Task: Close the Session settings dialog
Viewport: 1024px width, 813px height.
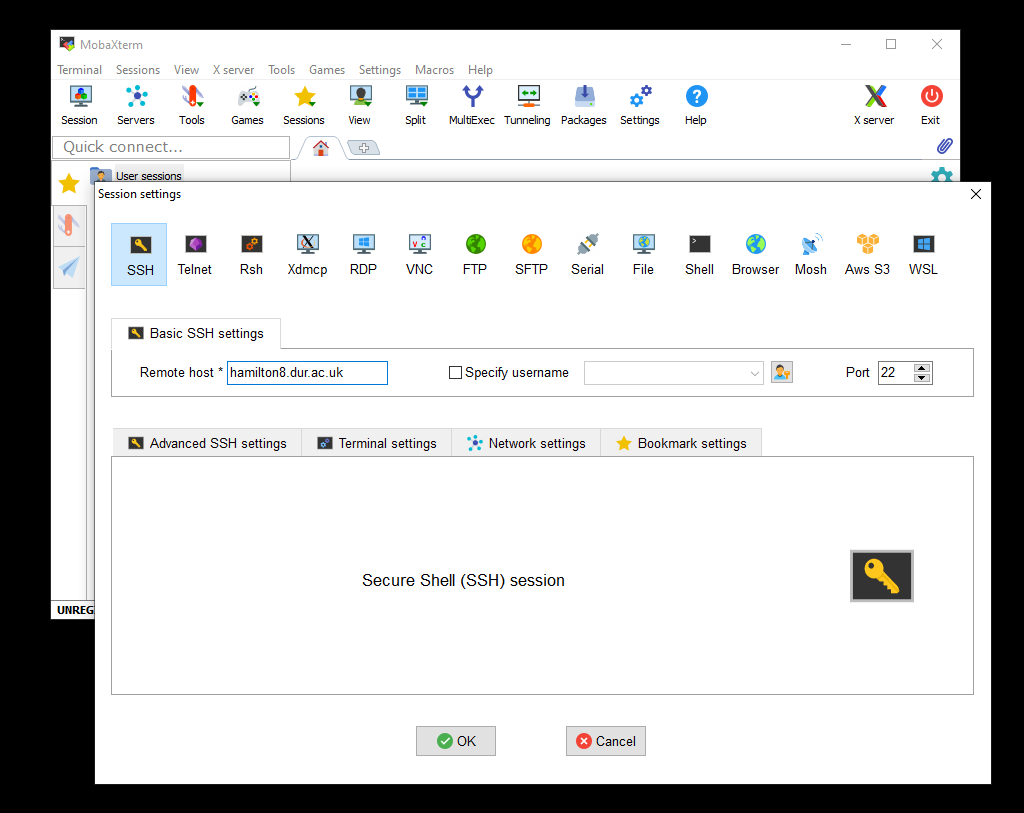Action: tap(976, 194)
